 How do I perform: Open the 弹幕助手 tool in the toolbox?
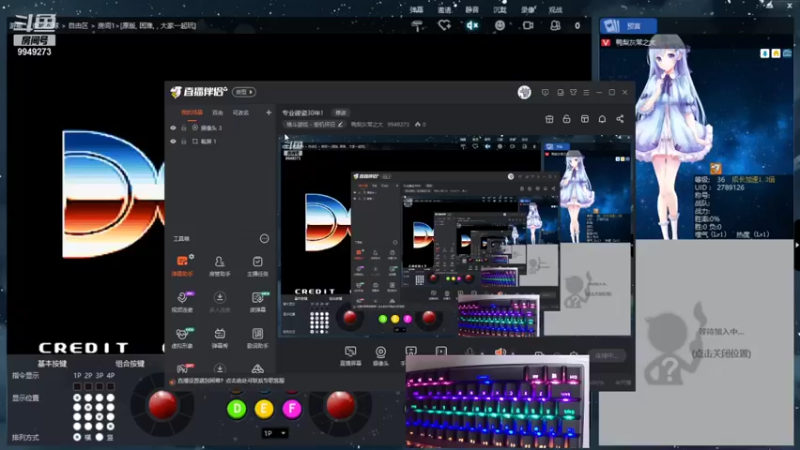pyautogui.click(x=182, y=266)
